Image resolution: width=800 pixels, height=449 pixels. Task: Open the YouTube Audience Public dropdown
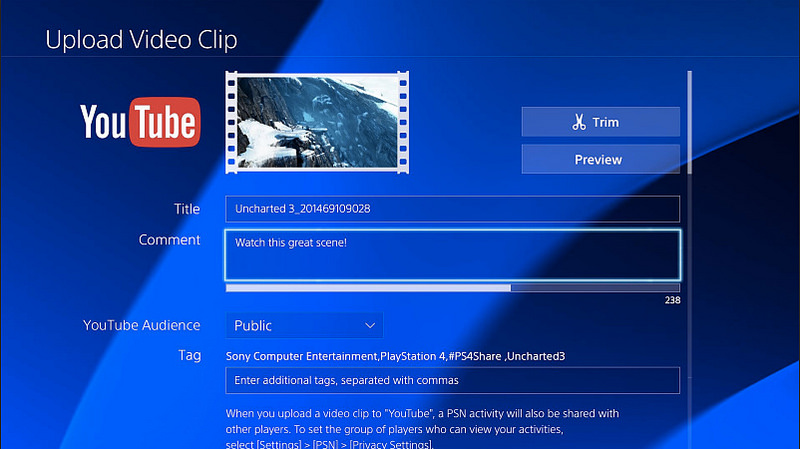coord(303,325)
